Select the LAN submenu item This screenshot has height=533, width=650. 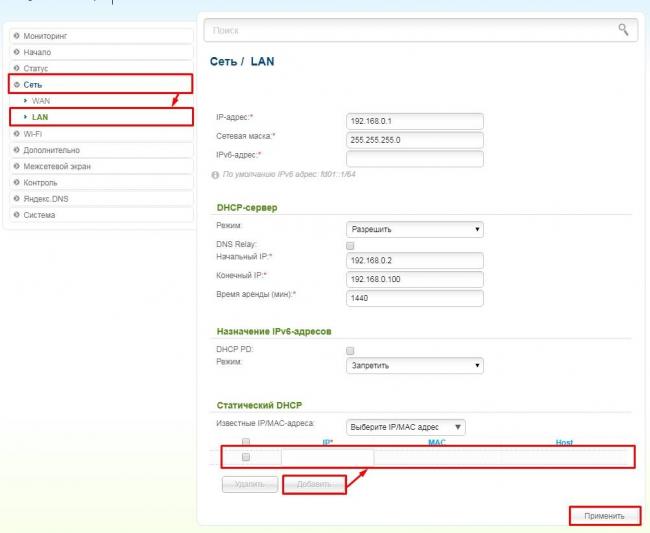point(40,117)
